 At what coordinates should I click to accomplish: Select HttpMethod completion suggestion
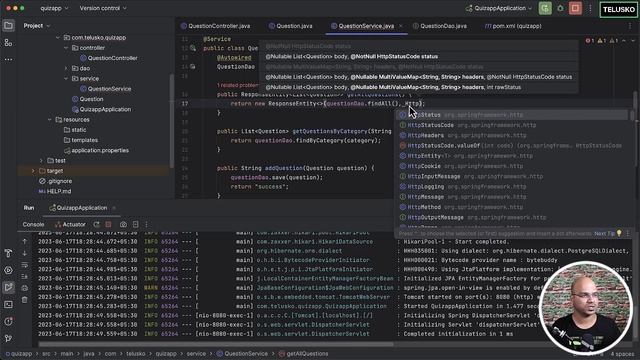(513, 207)
